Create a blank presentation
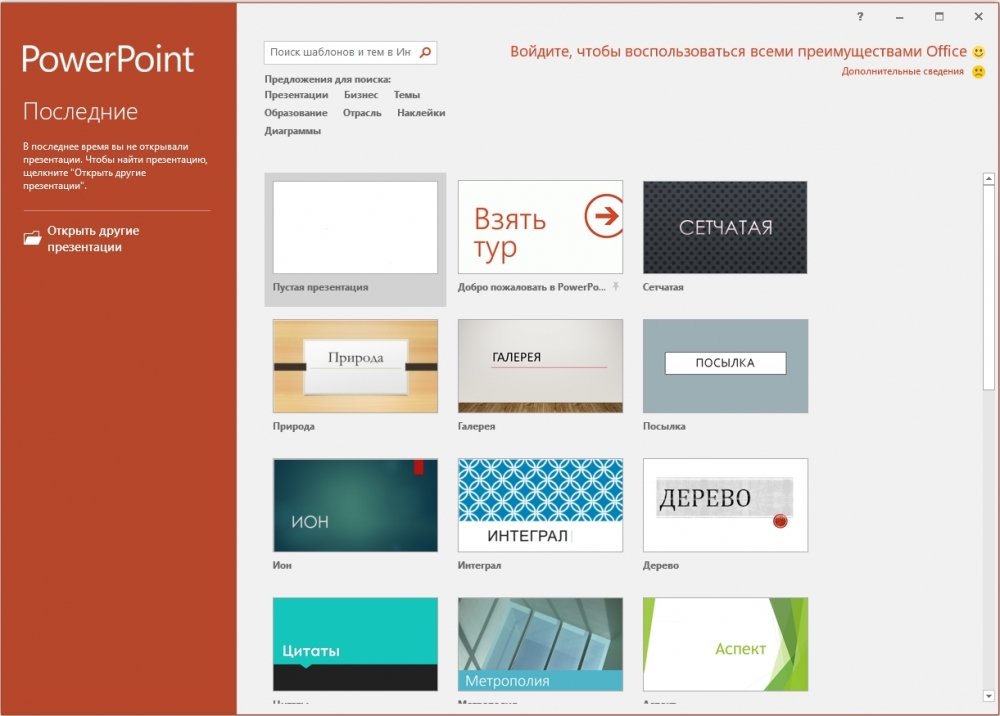Viewport: 1000px width, 716px height. pyautogui.click(x=355, y=228)
